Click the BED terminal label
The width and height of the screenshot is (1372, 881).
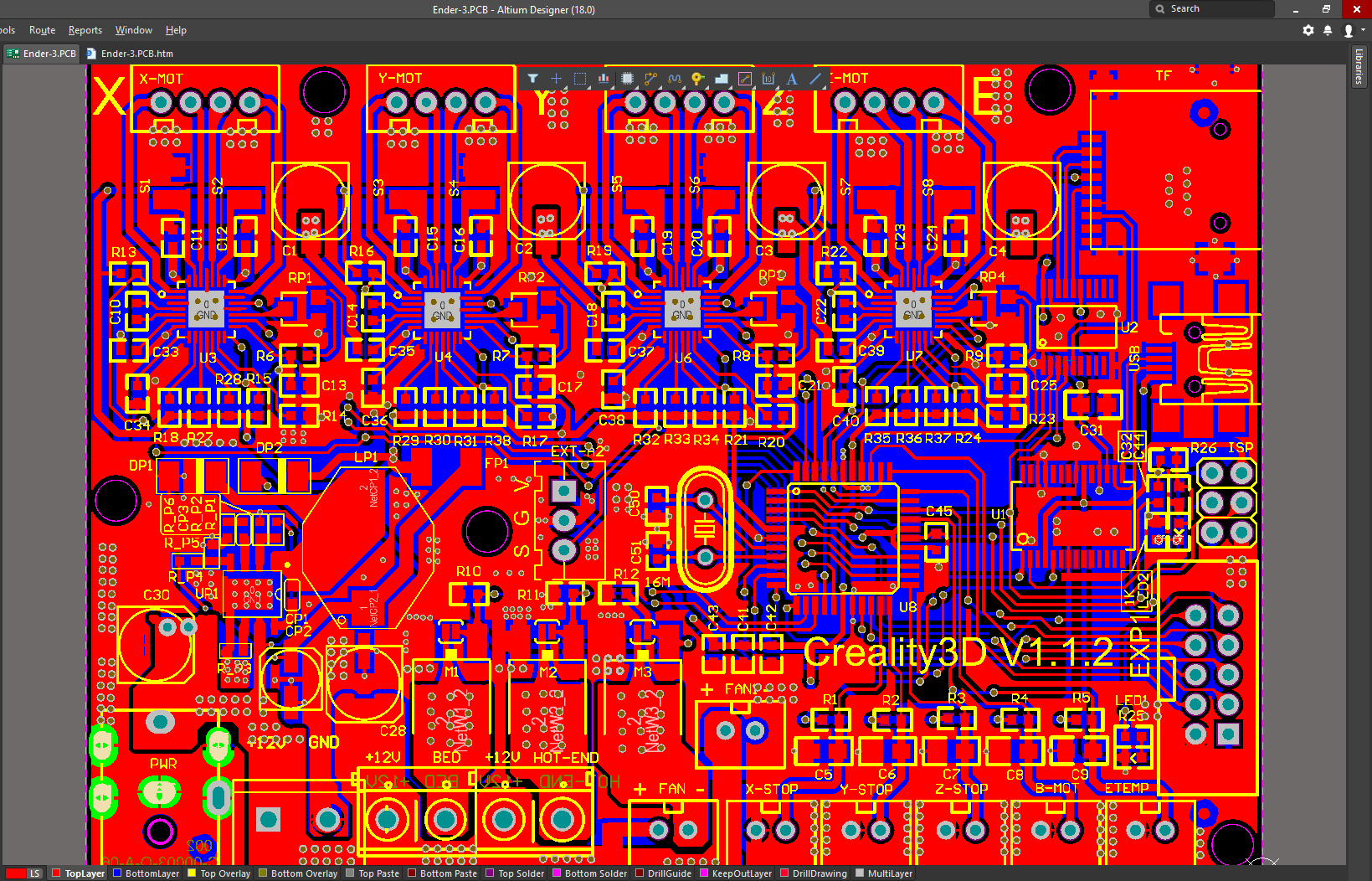tap(446, 758)
